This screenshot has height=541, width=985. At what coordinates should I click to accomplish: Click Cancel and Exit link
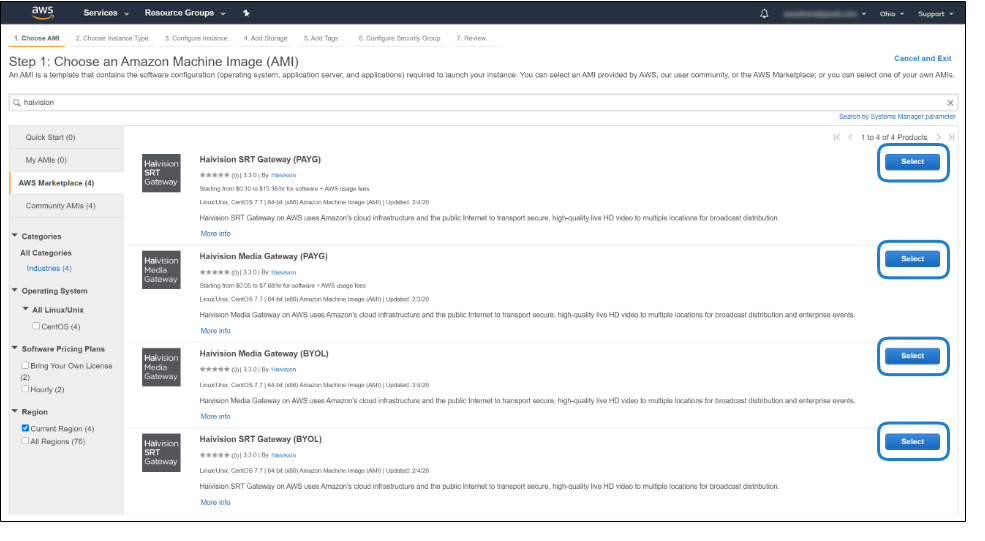(922, 59)
